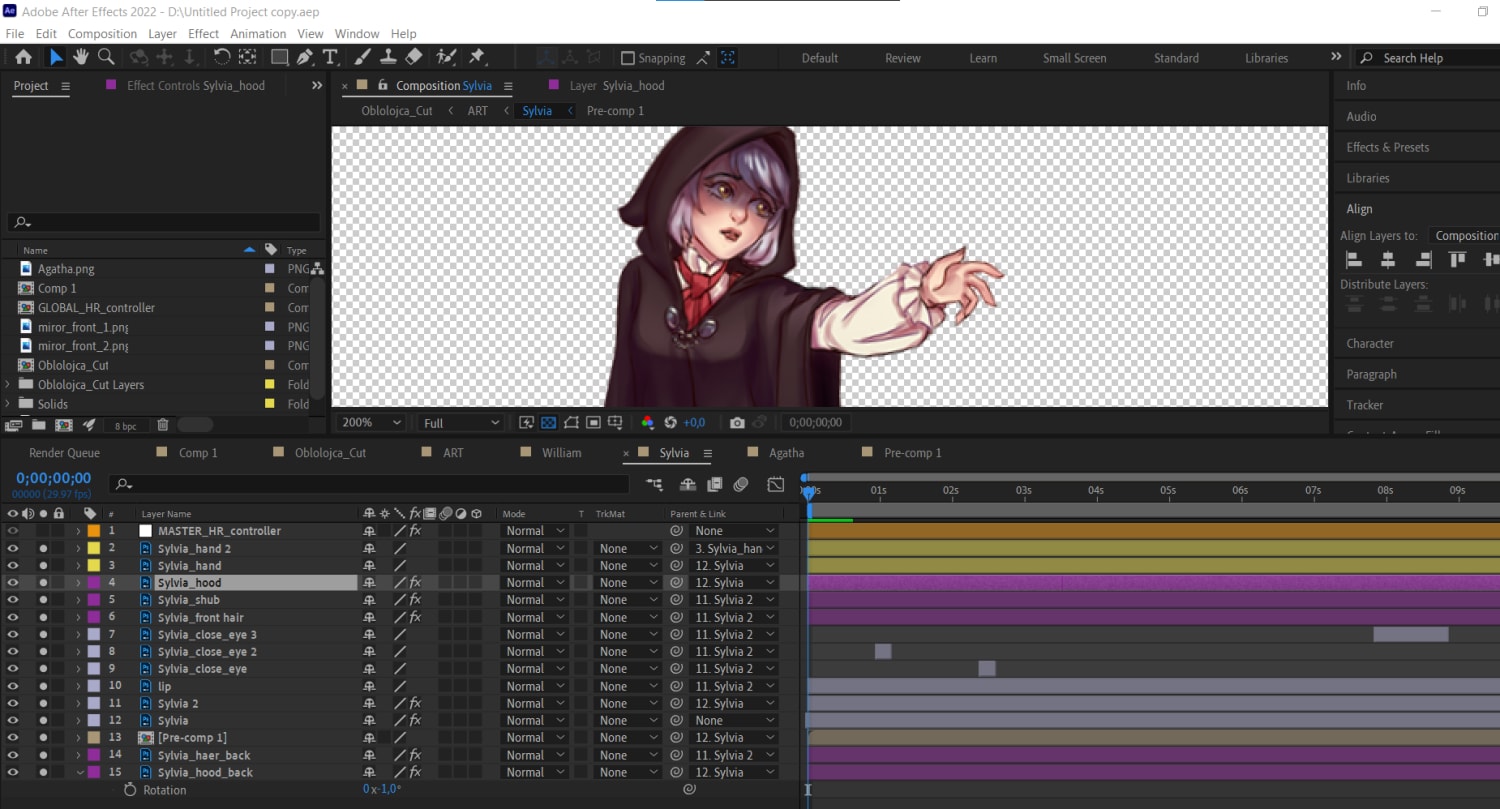
Task: Open TrkMat dropdown for Sylvia_shub
Action: coord(627,600)
